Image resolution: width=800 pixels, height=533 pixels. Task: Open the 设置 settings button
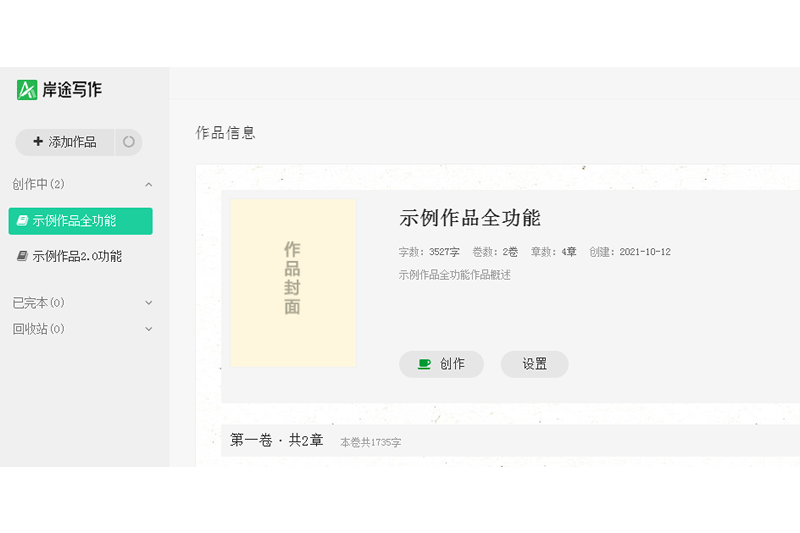[x=535, y=364]
